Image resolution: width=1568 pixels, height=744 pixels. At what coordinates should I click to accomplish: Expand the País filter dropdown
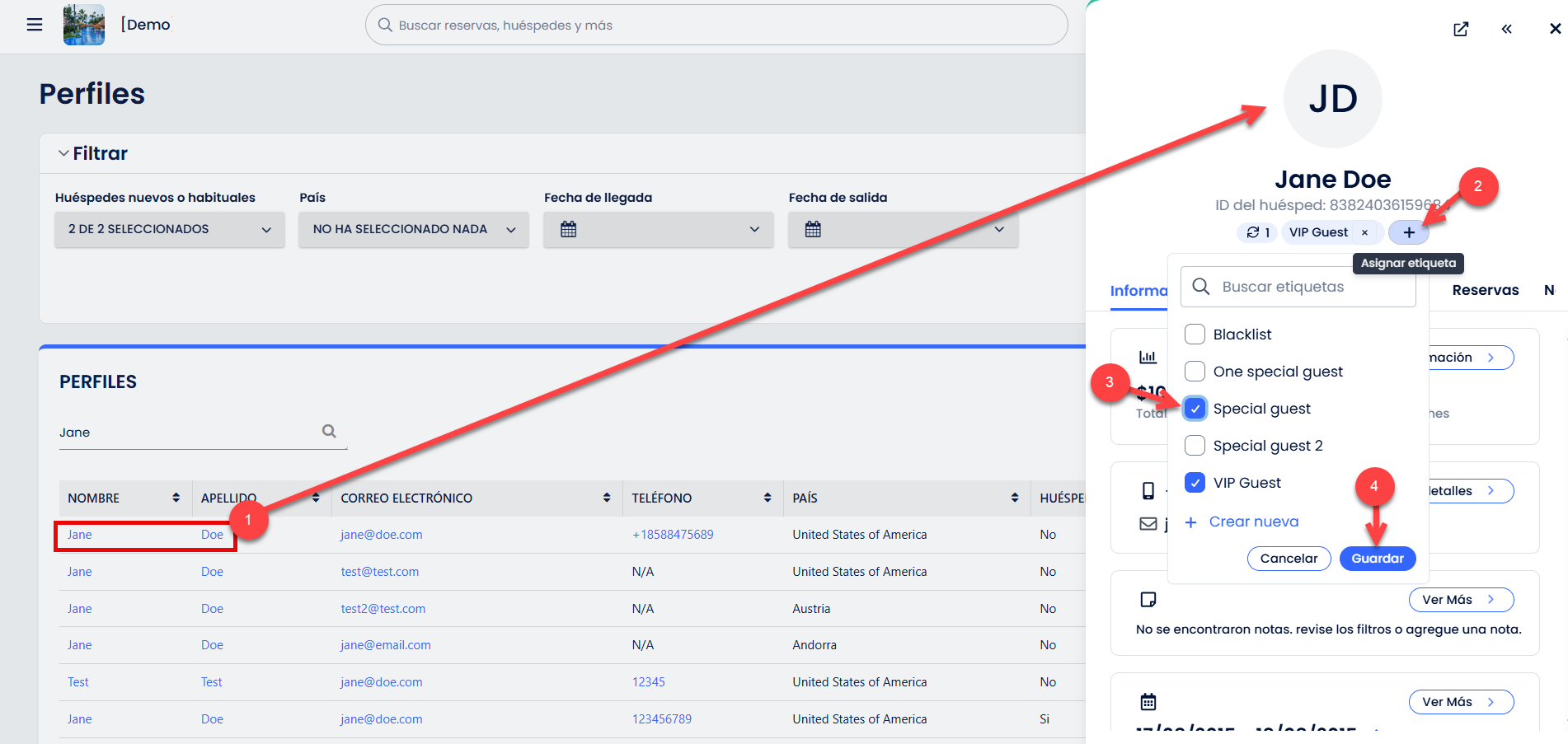(x=414, y=229)
